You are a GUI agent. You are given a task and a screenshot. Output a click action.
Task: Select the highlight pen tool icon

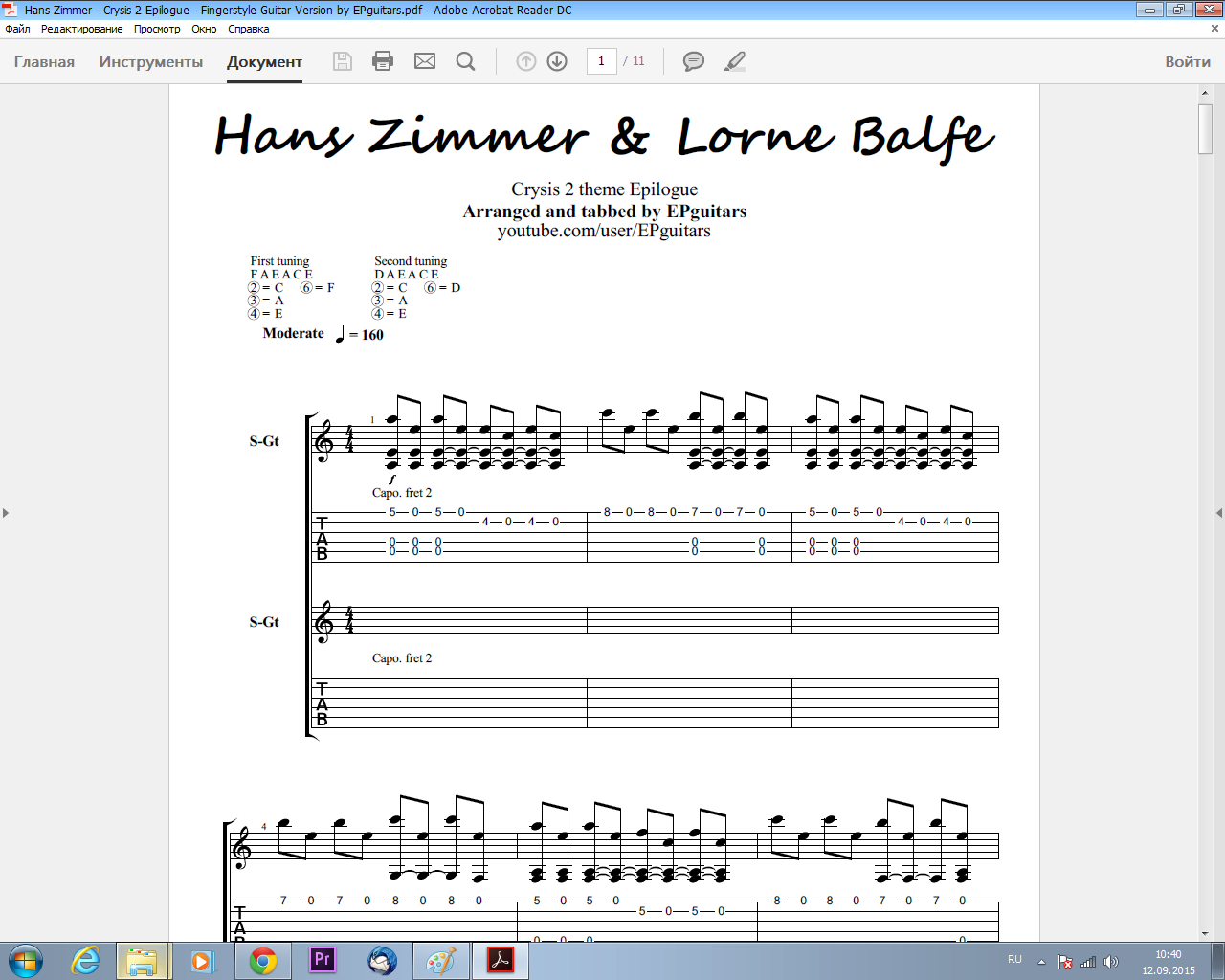735,61
